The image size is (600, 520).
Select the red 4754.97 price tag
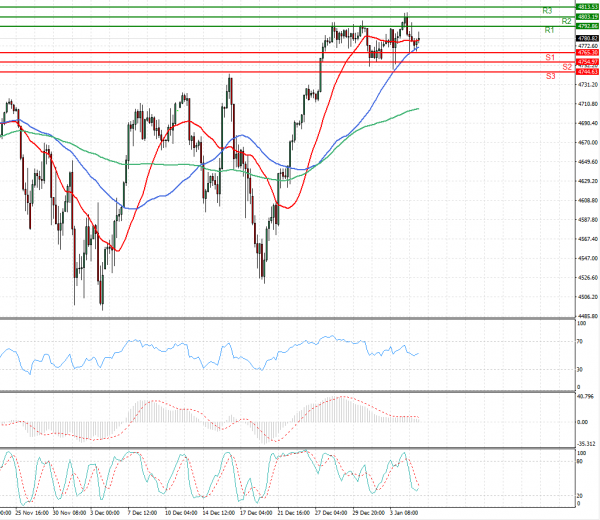(x=587, y=62)
